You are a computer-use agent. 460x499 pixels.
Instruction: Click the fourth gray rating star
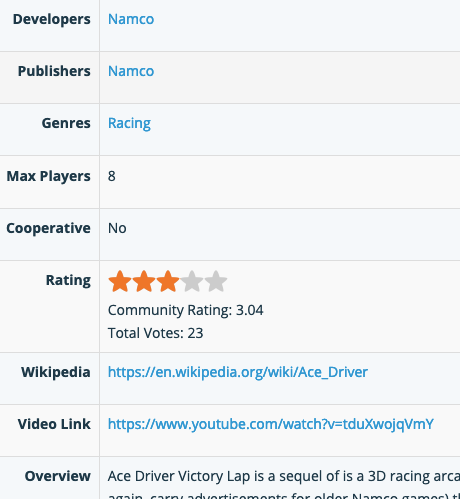pyautogui.click(x=192, y=281)
